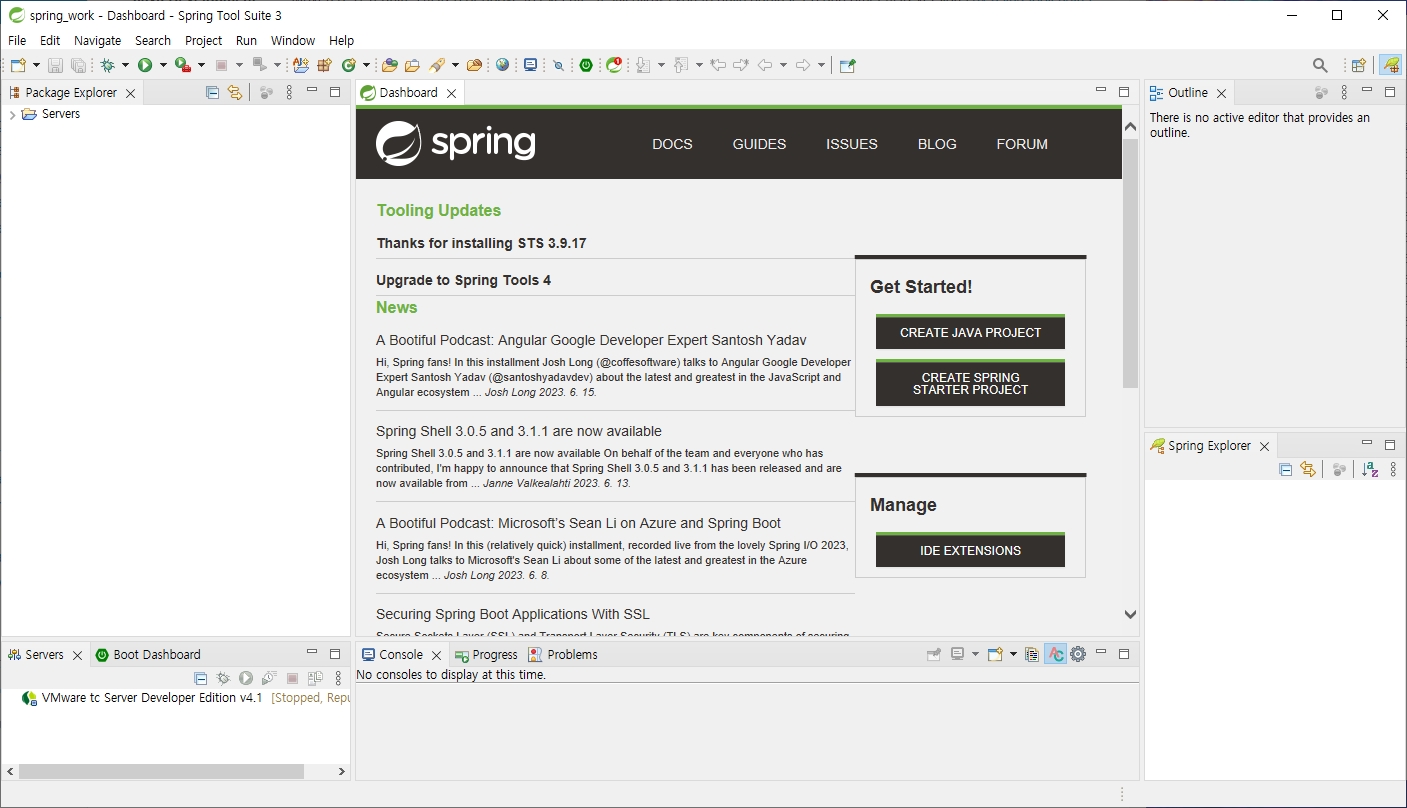Click the New Java Package toolbar icon
Screen dimensions: 1407x808
point(324,65)
